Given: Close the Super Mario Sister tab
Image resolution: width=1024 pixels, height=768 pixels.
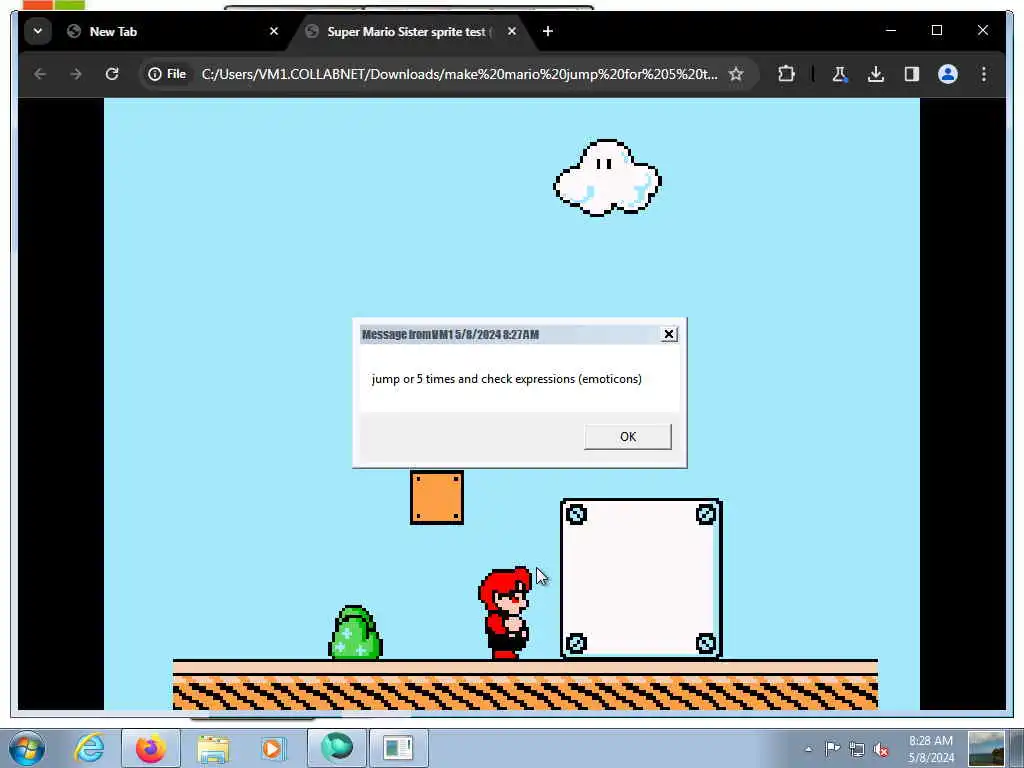Looking at the screenshot, I should point(512,31).
